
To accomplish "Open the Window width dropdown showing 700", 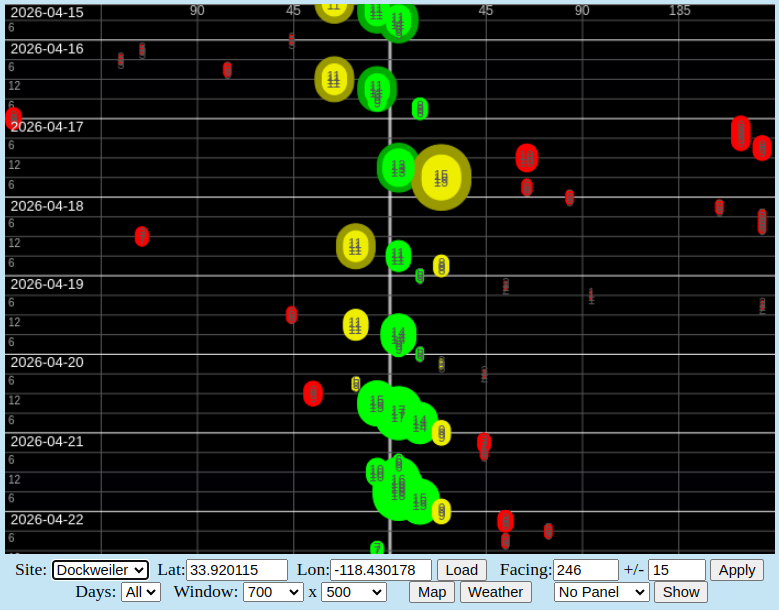I will (x=273, y=592).
